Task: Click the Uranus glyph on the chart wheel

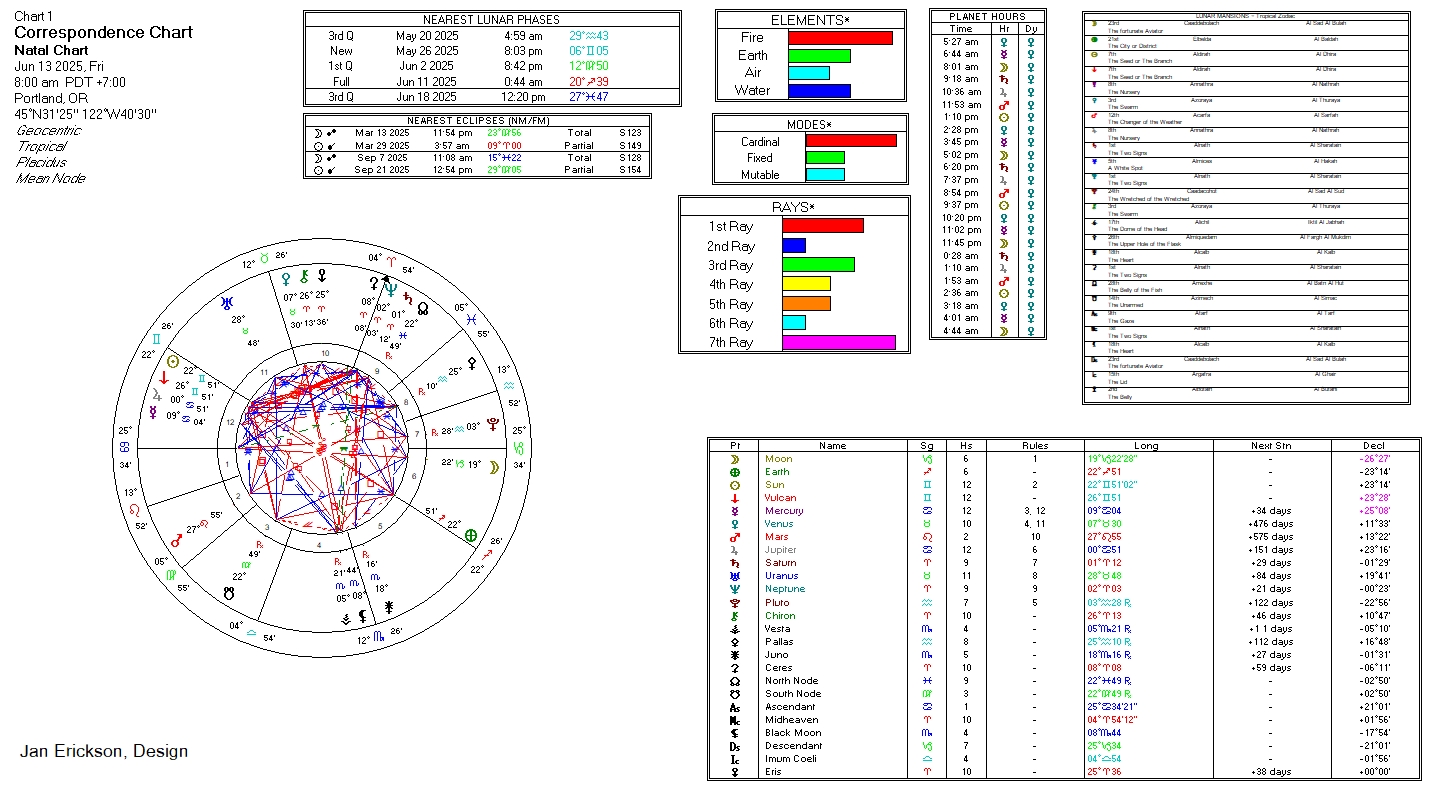Action: point(230,301)
